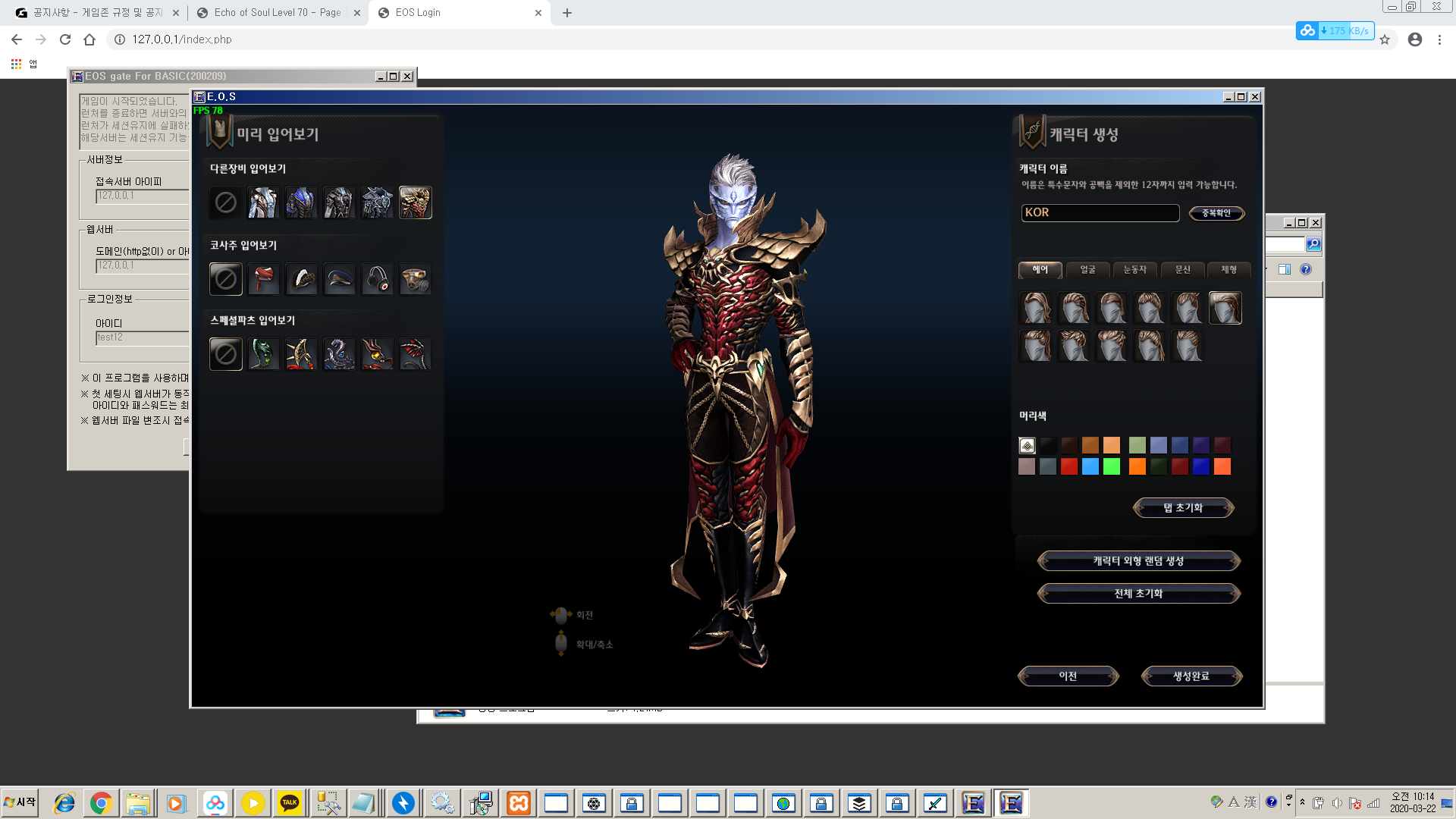This screenshot has height=819, width=1456.
Task: Click the 생성완료 finish creation button
Action: [x=1191, y=676]
